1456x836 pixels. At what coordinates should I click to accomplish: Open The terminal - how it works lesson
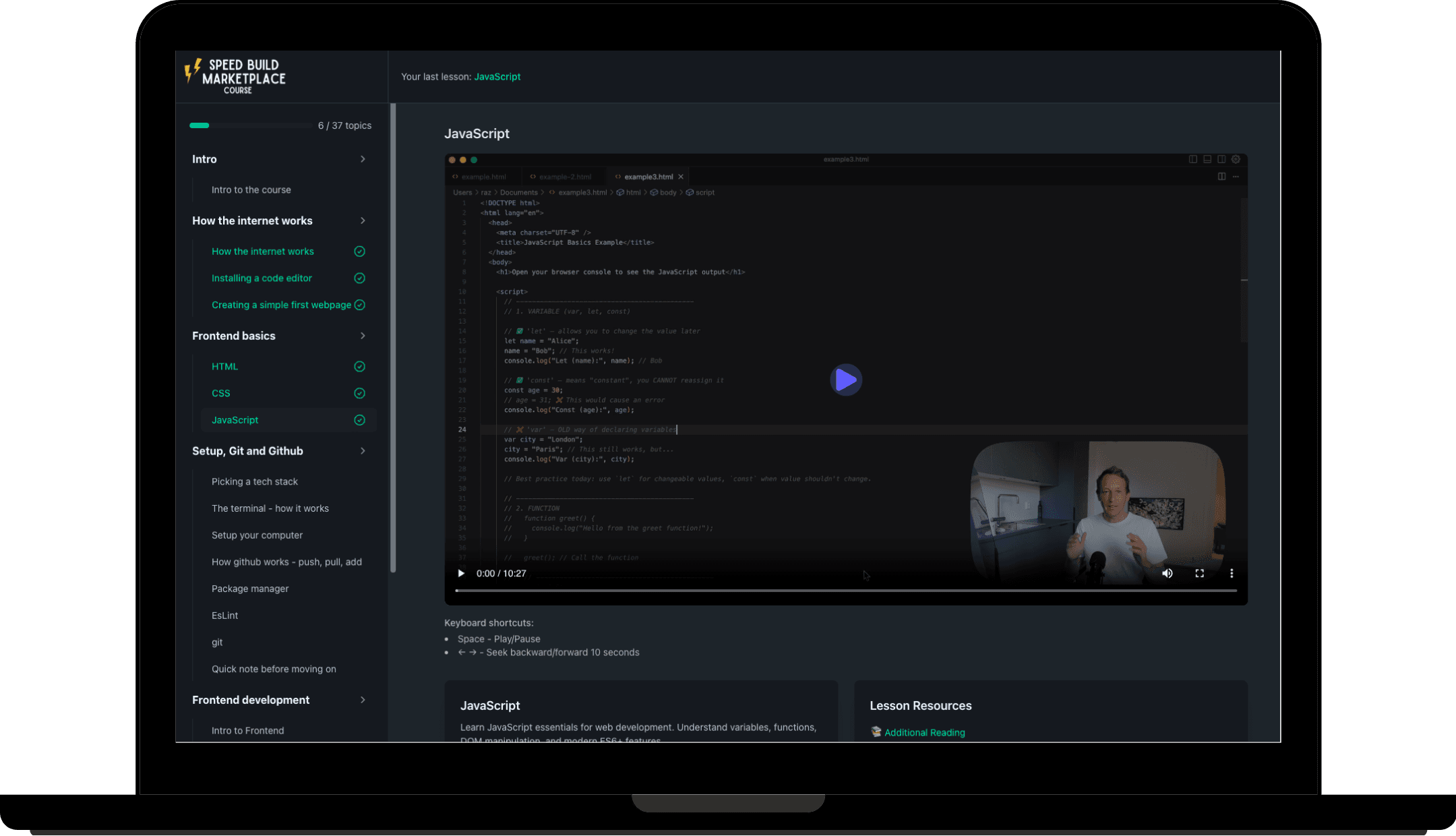(270, 509)
